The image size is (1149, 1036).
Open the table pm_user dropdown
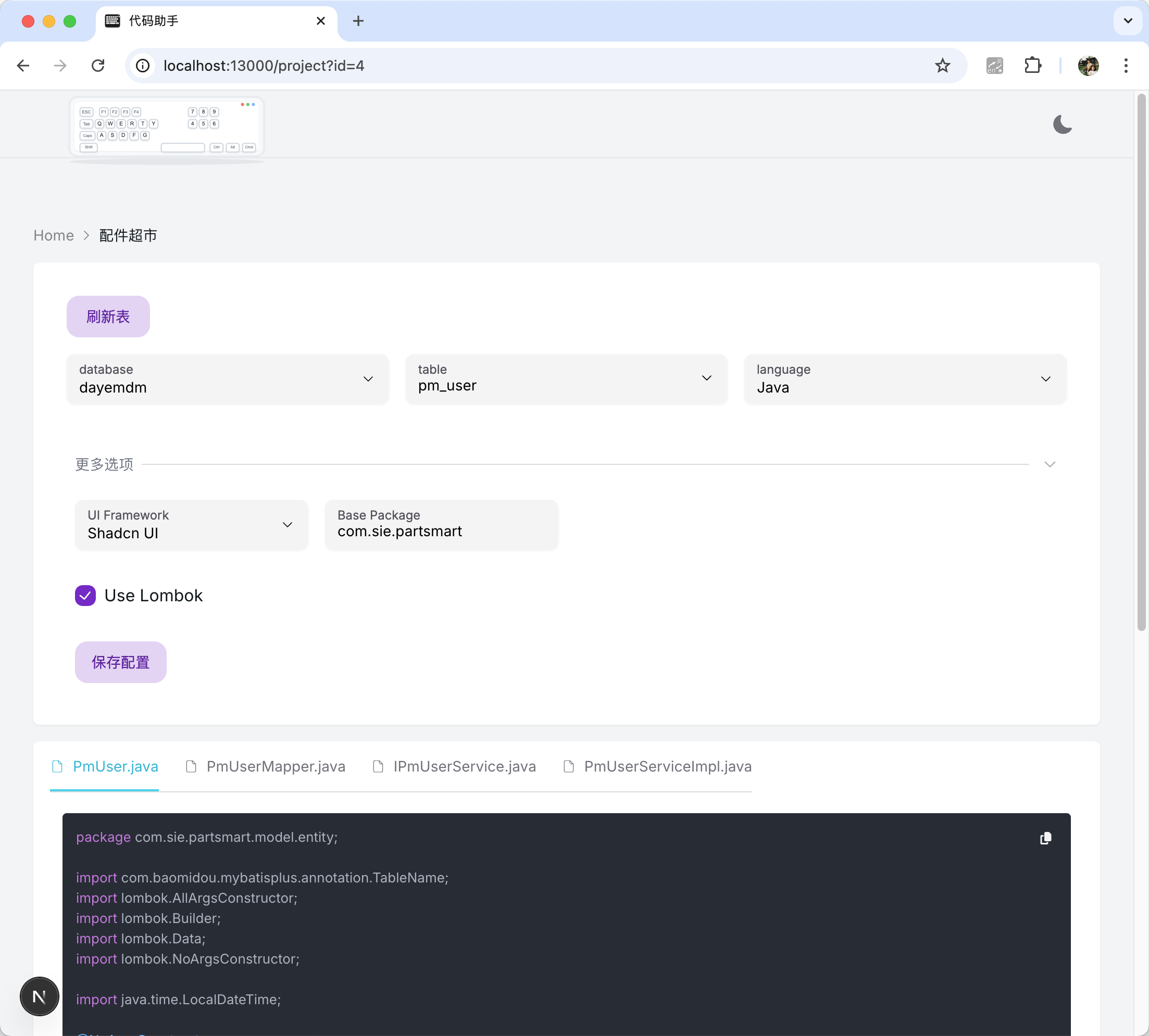click(x=566, y=379)
